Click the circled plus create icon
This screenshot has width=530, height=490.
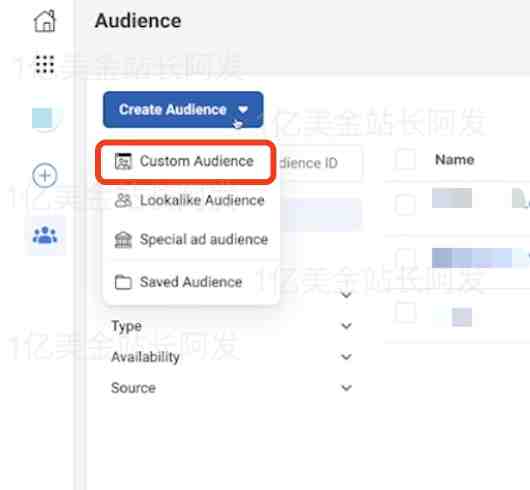(x=45, y=175)
